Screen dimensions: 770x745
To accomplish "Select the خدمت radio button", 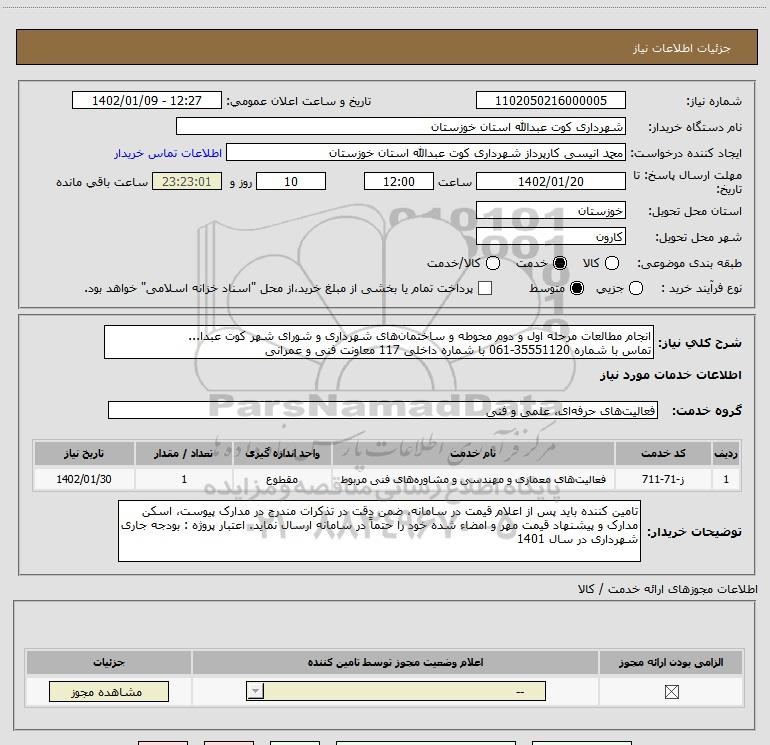I will (559, 263).
